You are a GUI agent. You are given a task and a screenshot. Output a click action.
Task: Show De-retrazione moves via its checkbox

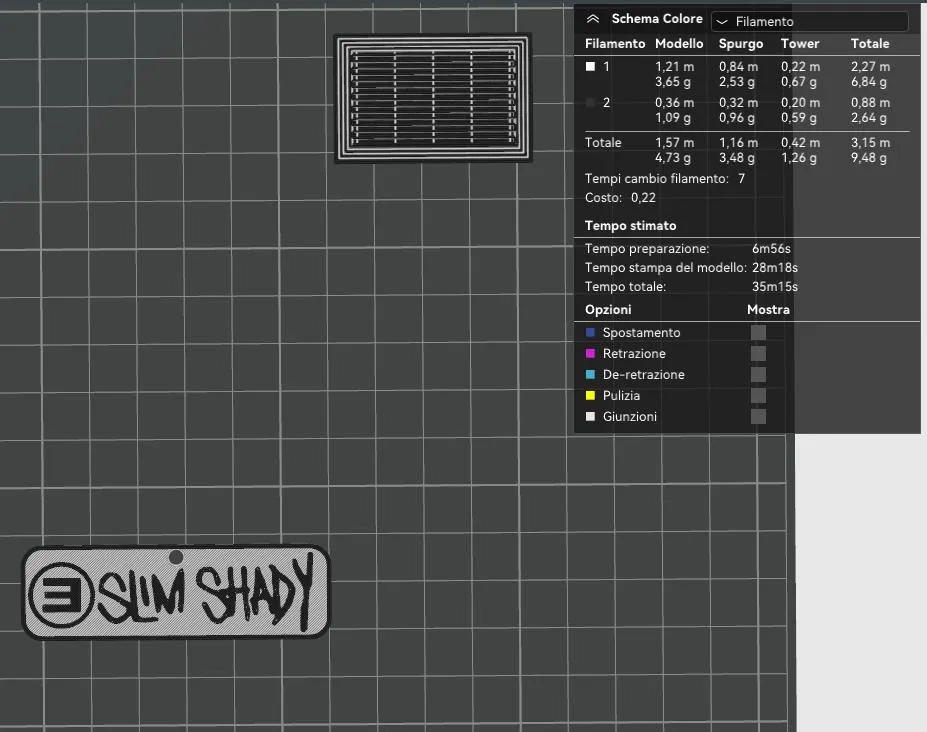(759, 374)
